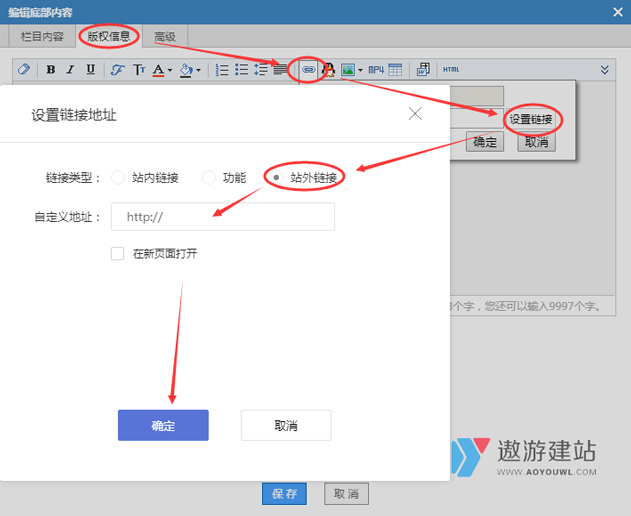
Task: Check the 在新页面打开 checkbox
Action: pos(118,254)
